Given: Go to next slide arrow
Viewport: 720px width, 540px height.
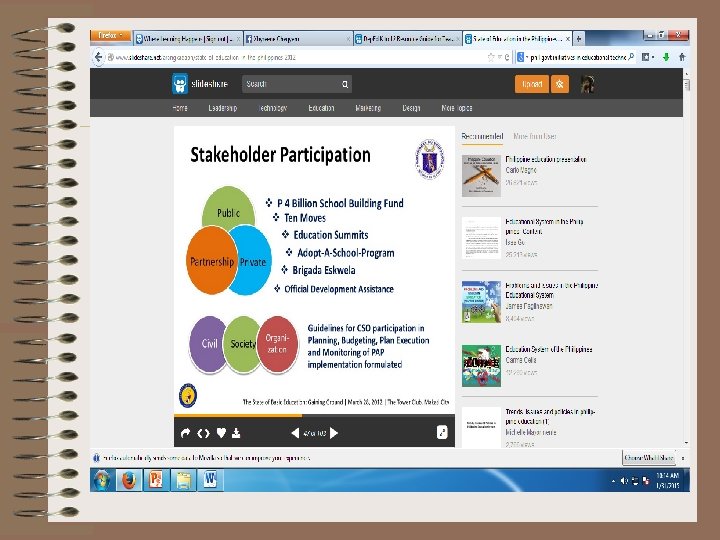Looking at the screenshot, I should click(334, 433).
